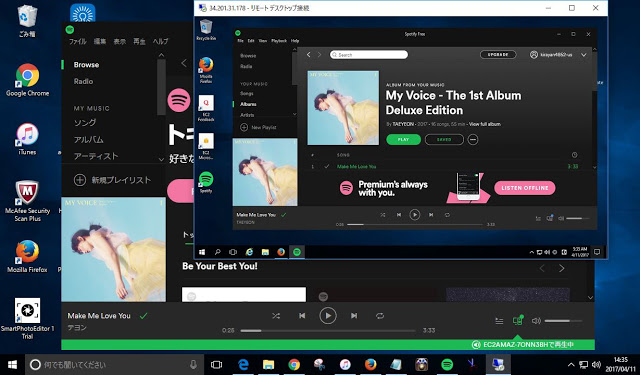Open iTunes icon in local taskbar
Screen dimensions: 640x375
(x=345, y=364)
